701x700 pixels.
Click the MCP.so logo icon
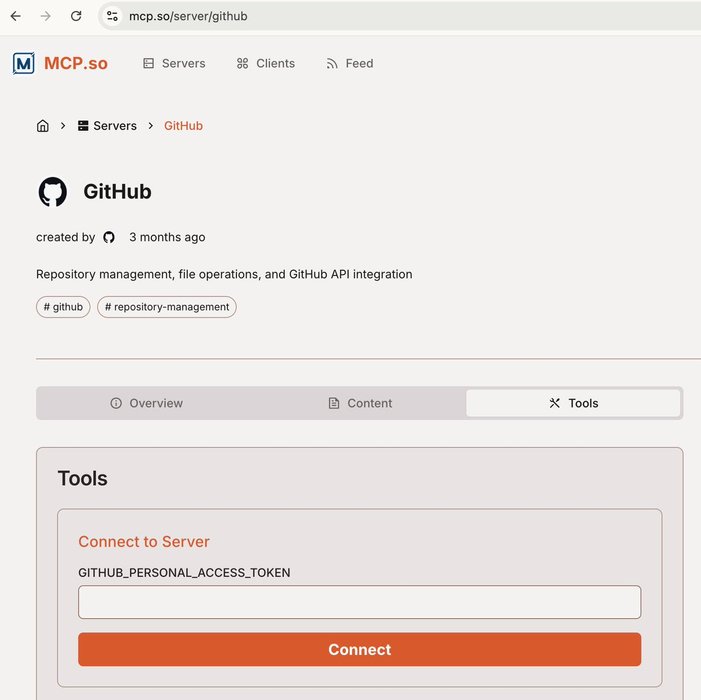[x=23, y=63]
